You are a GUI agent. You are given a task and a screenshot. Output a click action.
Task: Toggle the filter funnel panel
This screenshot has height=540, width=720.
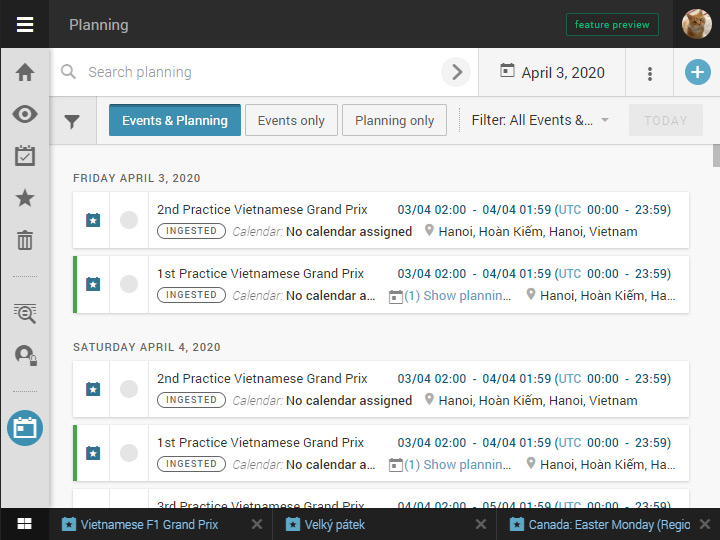[x=72, y=121]
